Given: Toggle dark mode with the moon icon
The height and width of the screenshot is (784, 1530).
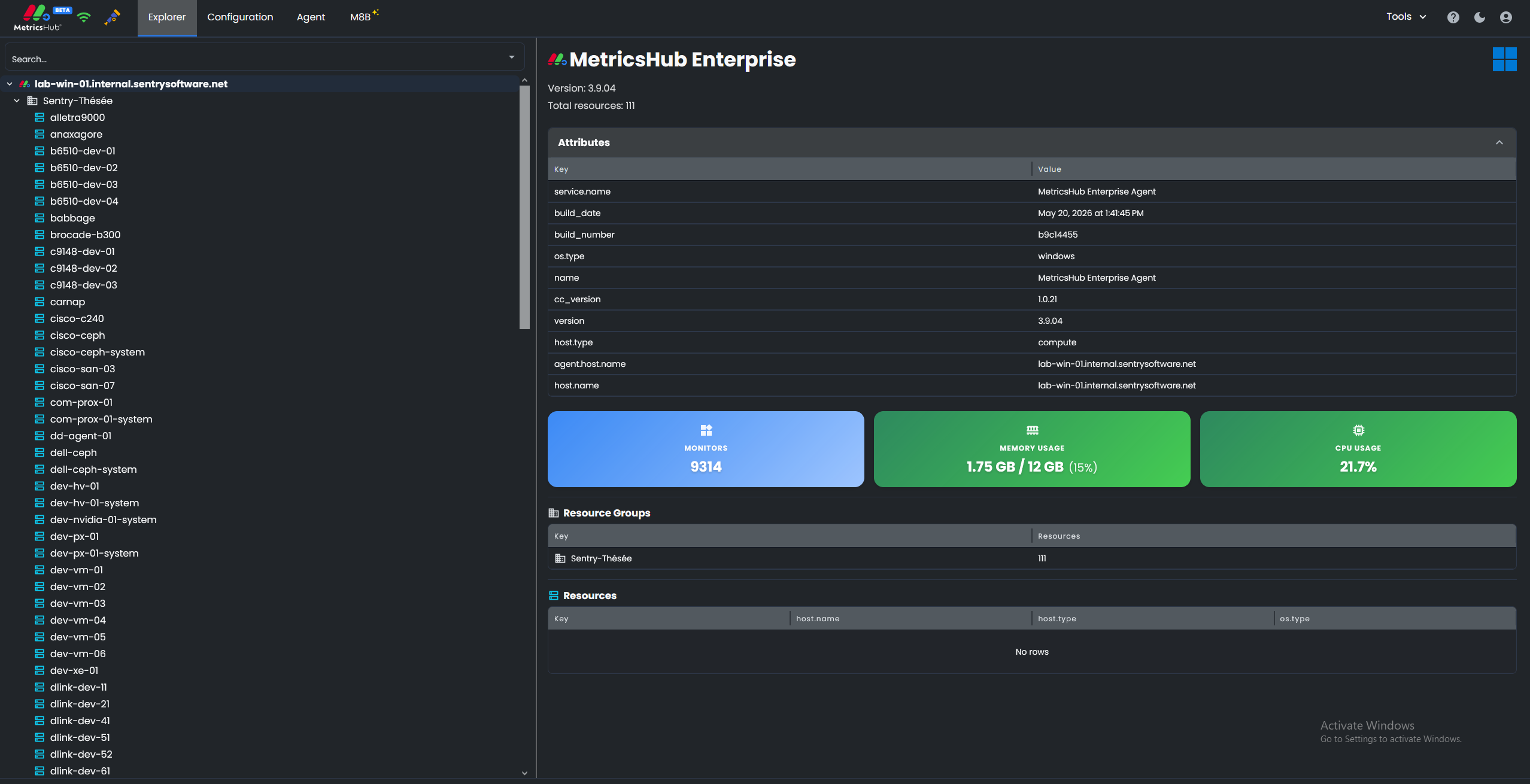Looking at the screenshot, I should 1480,17.
